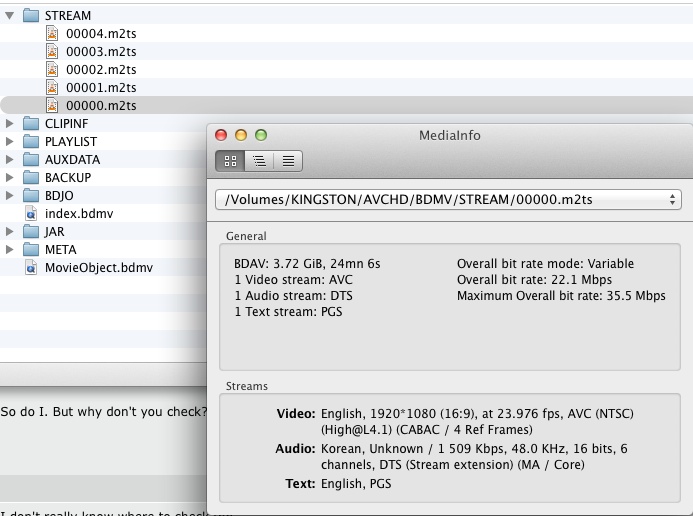Zoom the MediaInfo window with green button
Viewport: 693px width, 516px height.
pos(261,135)
